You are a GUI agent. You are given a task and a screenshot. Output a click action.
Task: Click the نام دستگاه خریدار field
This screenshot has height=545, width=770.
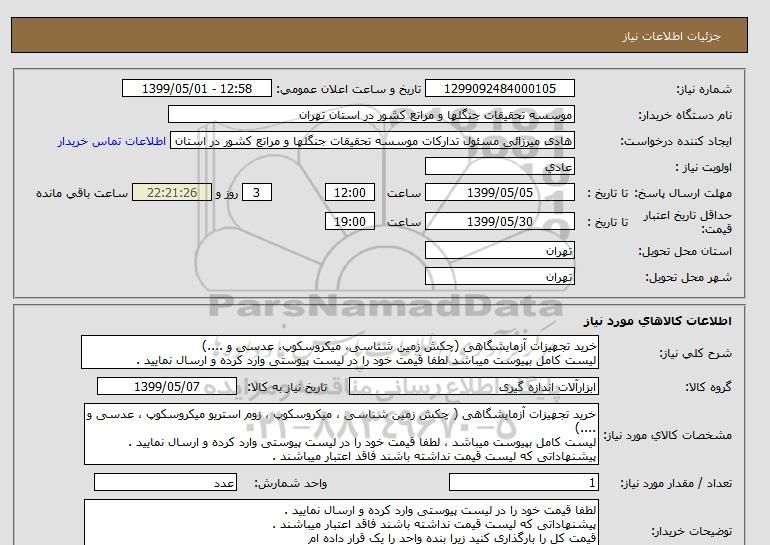(371, 114)
